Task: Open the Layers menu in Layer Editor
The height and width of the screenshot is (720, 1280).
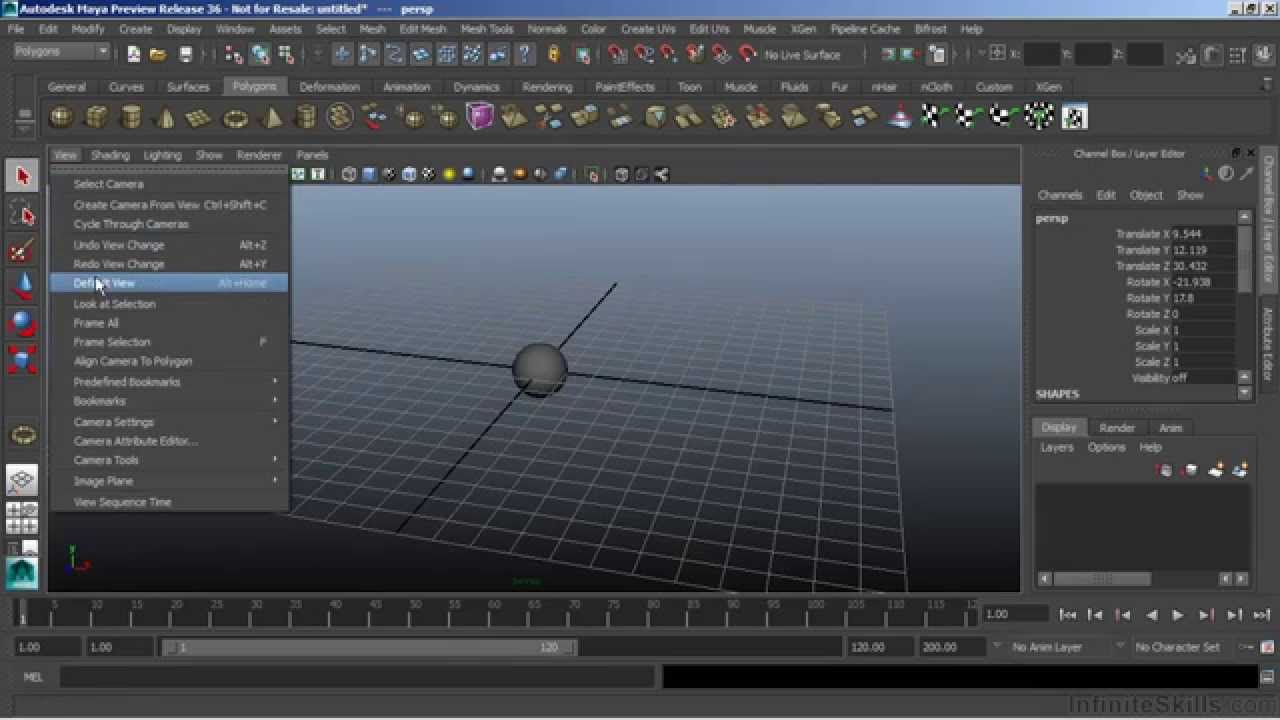Action: click(1056, 447)
